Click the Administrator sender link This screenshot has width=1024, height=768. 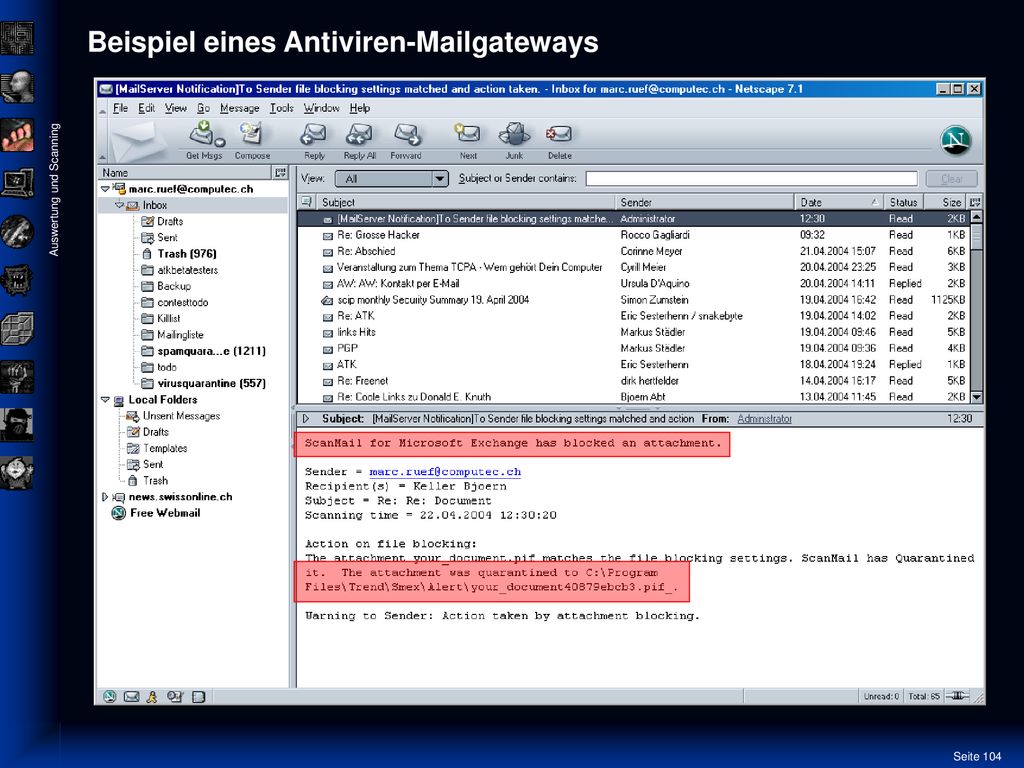click(764, 419)
